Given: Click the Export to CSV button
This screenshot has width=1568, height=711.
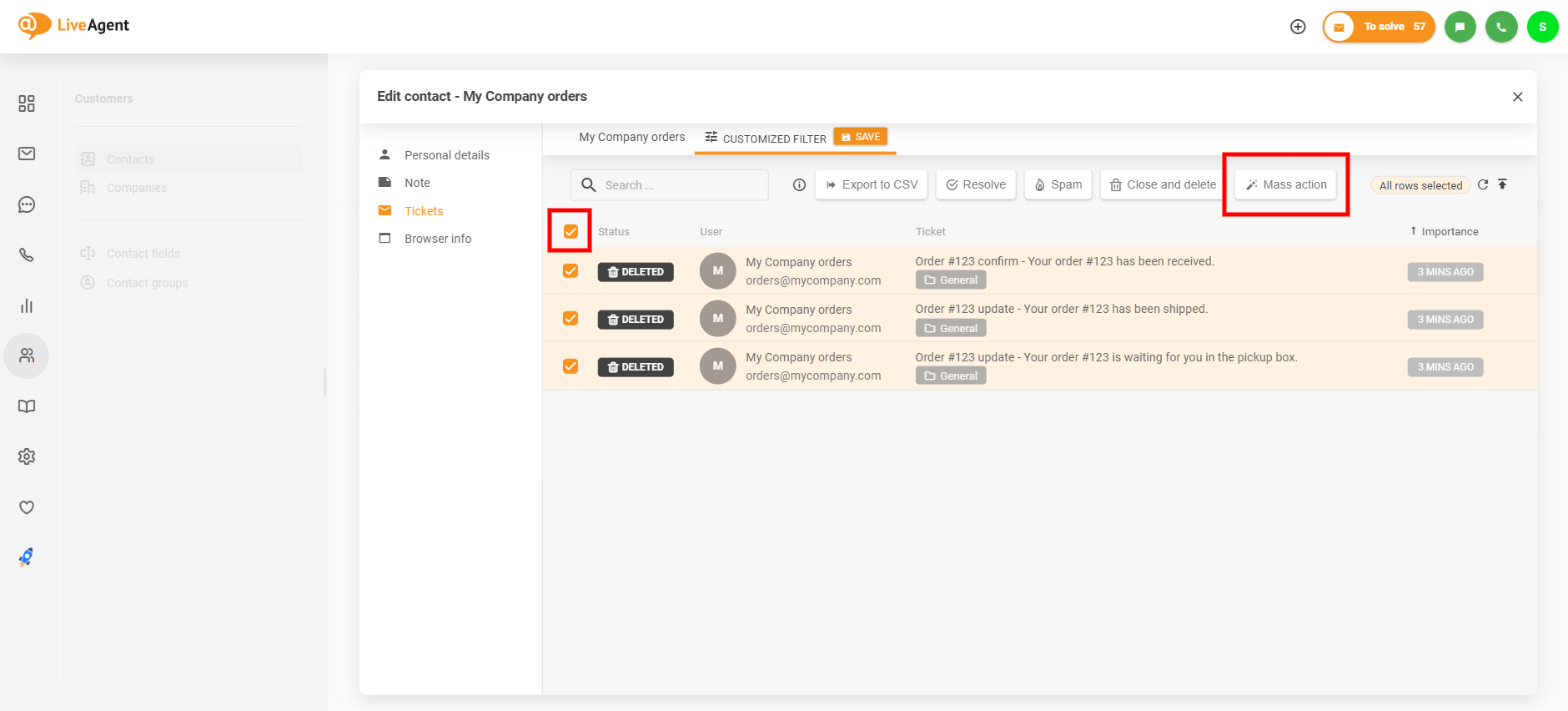Looking at the screenshot, I should point(872,184).
